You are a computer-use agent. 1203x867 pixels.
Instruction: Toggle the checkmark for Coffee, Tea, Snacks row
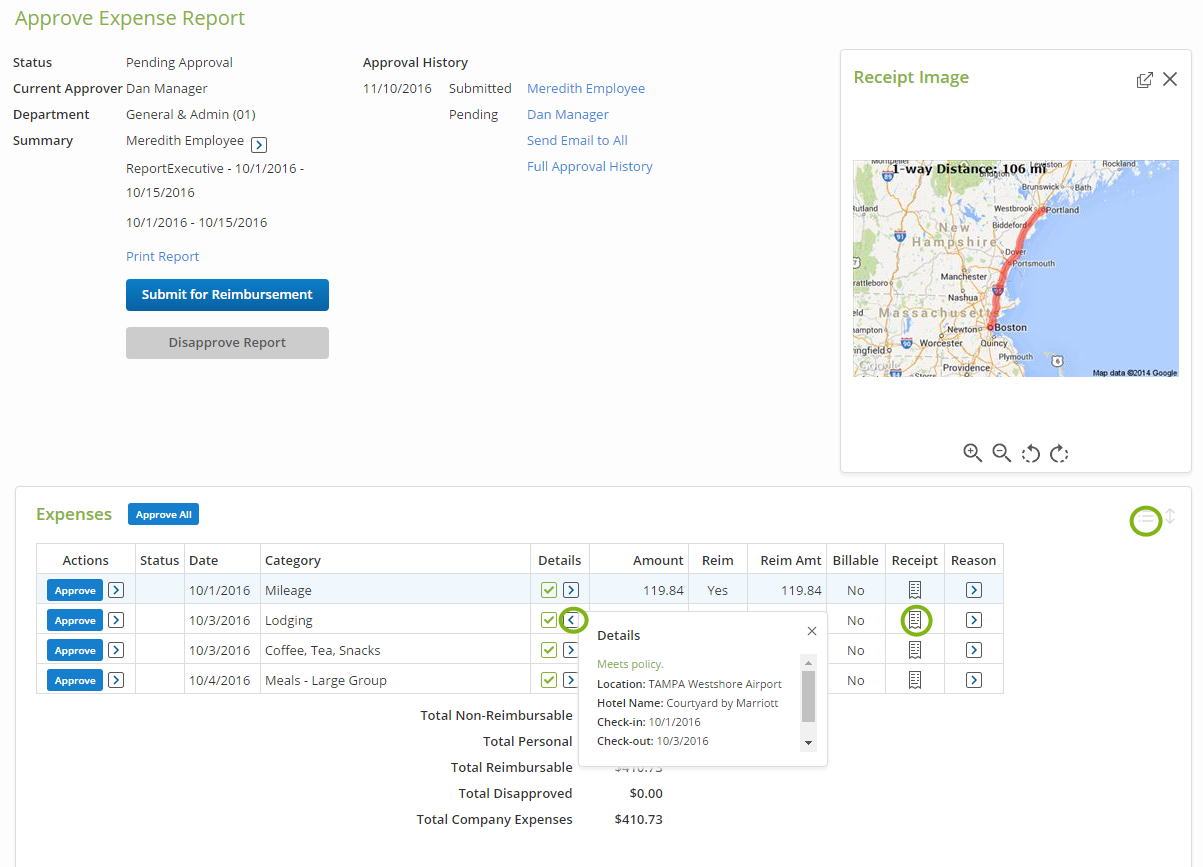click(549, 650)
